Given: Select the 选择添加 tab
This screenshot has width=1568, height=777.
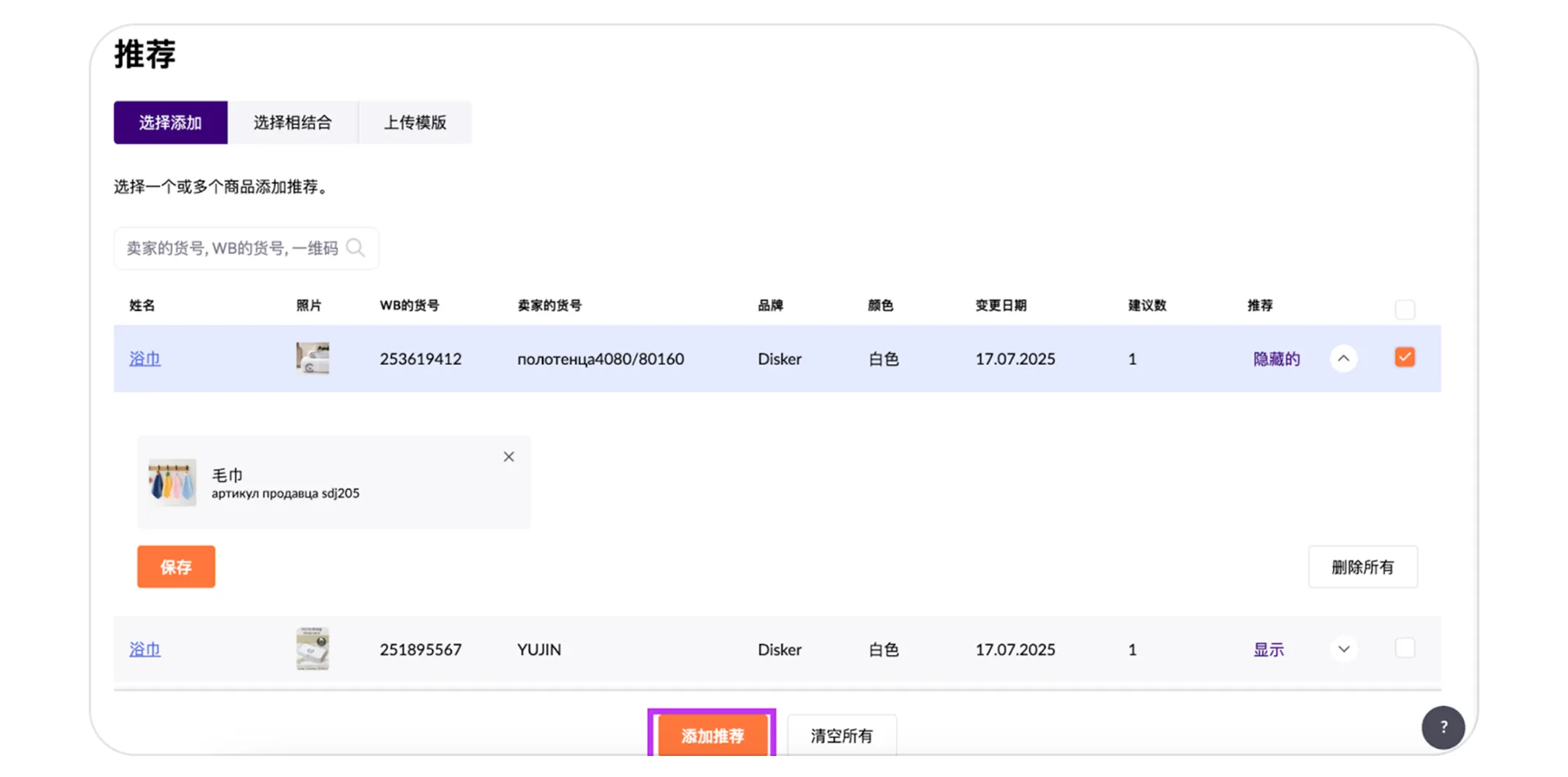Looking at the screenshot, I should point(170,122).
